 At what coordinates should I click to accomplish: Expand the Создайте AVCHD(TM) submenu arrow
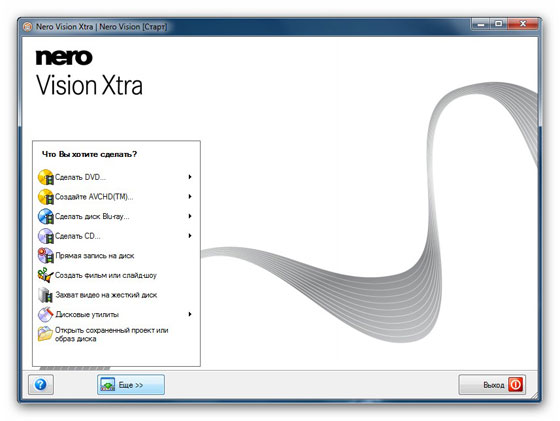click(190, 196)
